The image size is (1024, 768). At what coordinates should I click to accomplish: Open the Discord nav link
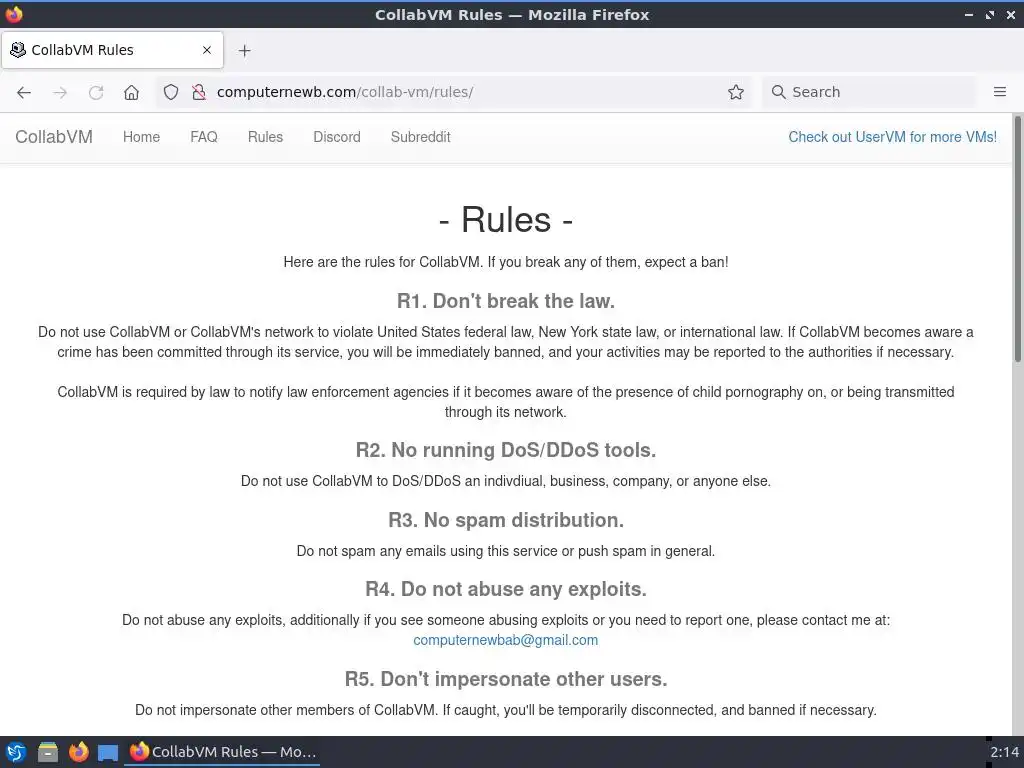click(337, 137)
